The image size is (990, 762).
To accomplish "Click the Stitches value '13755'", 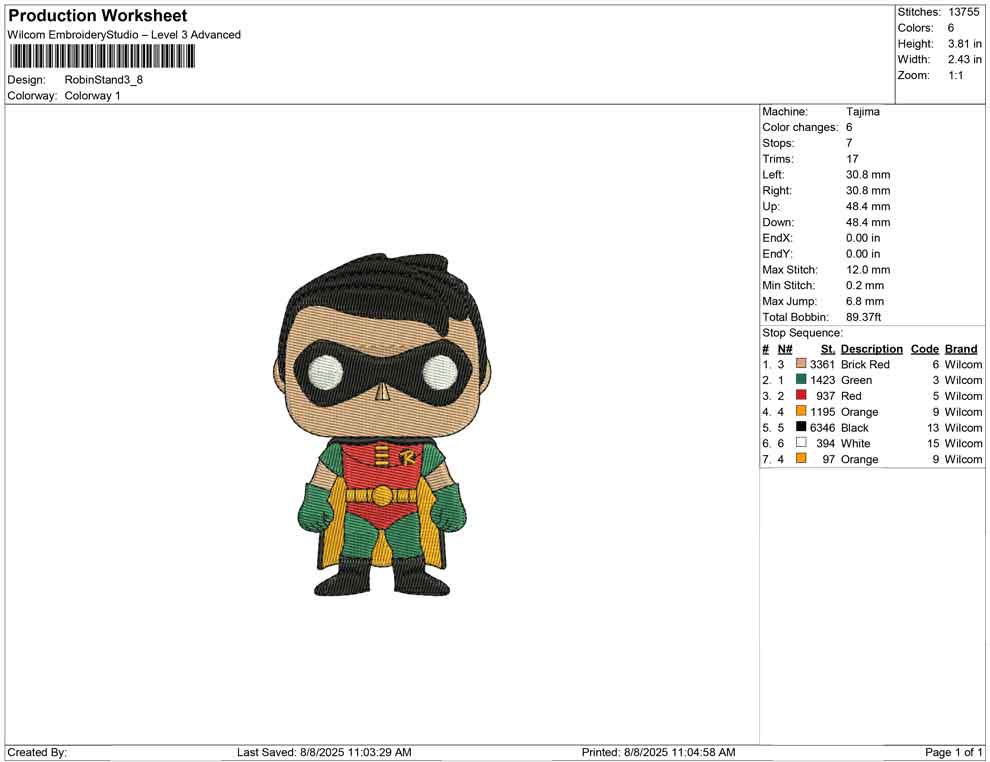I will pos(963,12).
